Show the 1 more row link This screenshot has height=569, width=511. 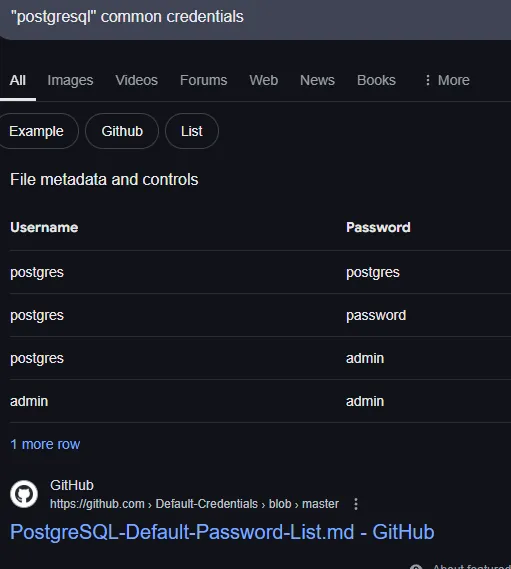[45, 444]
